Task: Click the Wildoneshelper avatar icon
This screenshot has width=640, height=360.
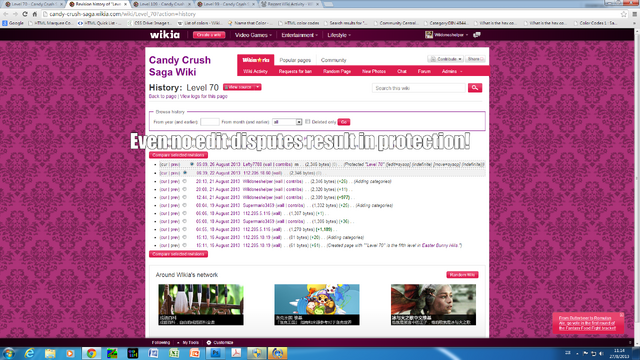Action: [x=429, y=35]
